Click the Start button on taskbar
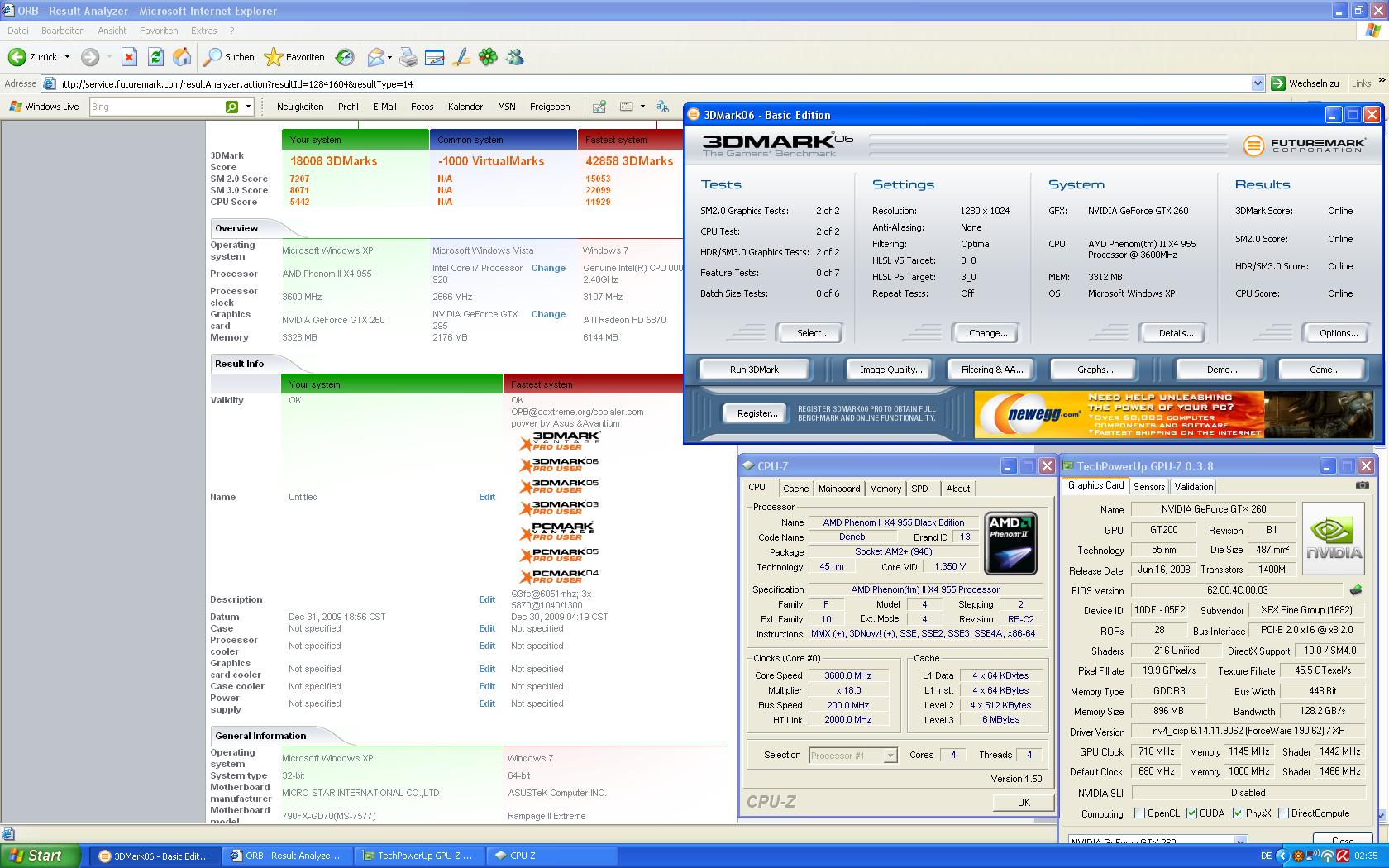Image resolution: width=1389 pixels, height=868 pixels. (x=41, y=856)
